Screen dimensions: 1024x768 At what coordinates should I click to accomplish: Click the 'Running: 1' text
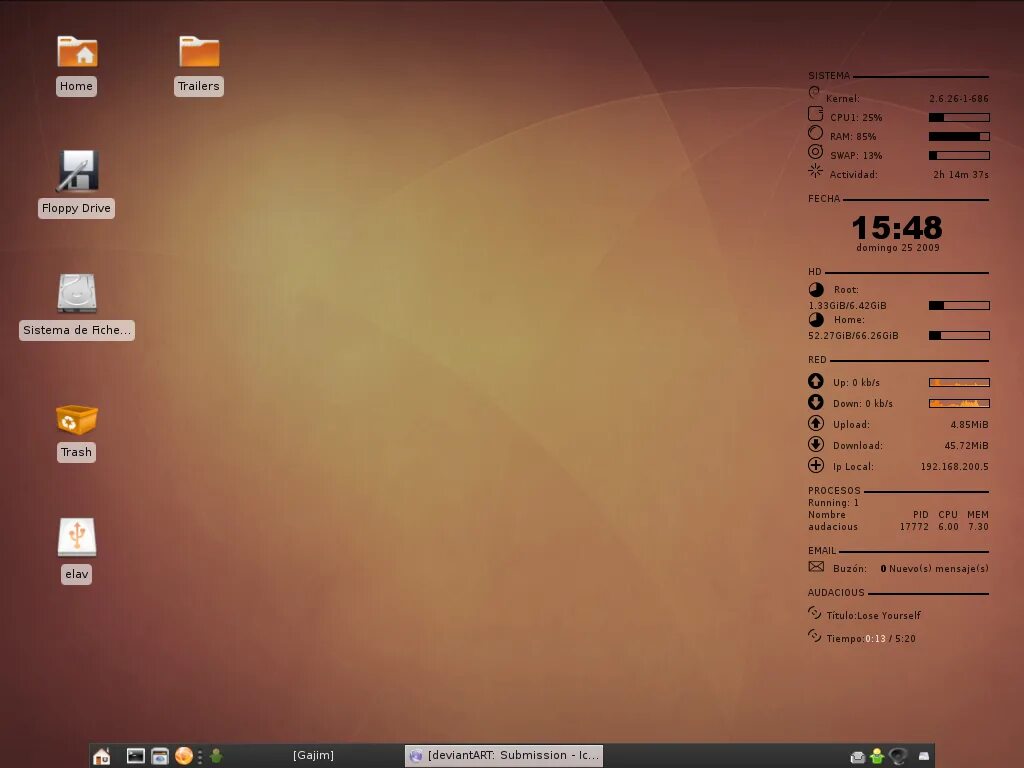(833, 503)
